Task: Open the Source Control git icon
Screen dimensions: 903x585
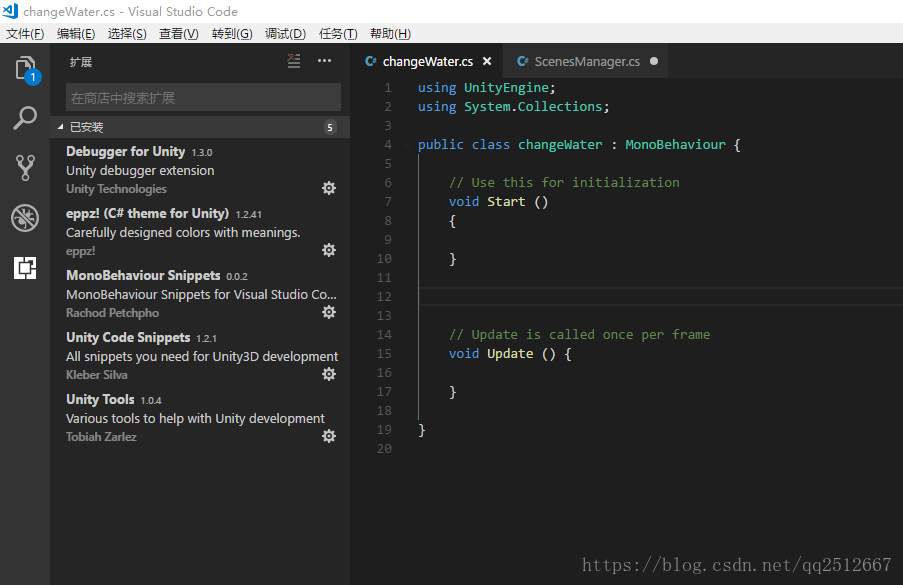Action: tap(25, 168)
